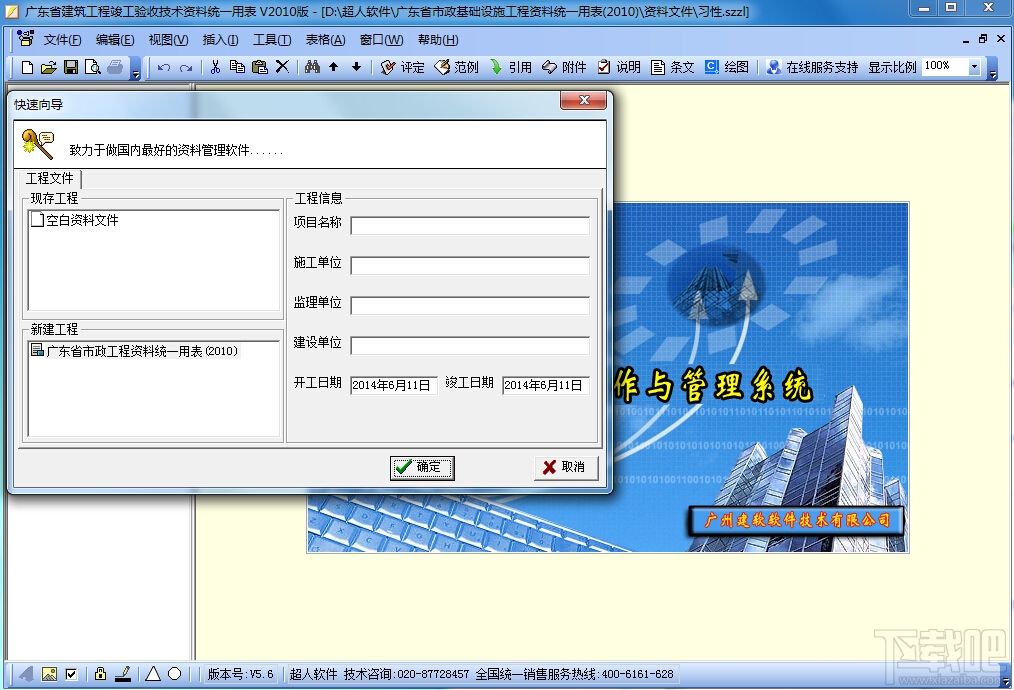This screenshot has width=1014, height=690.
Task: Open the 插入(I) menu
Action: click(221, 40)
